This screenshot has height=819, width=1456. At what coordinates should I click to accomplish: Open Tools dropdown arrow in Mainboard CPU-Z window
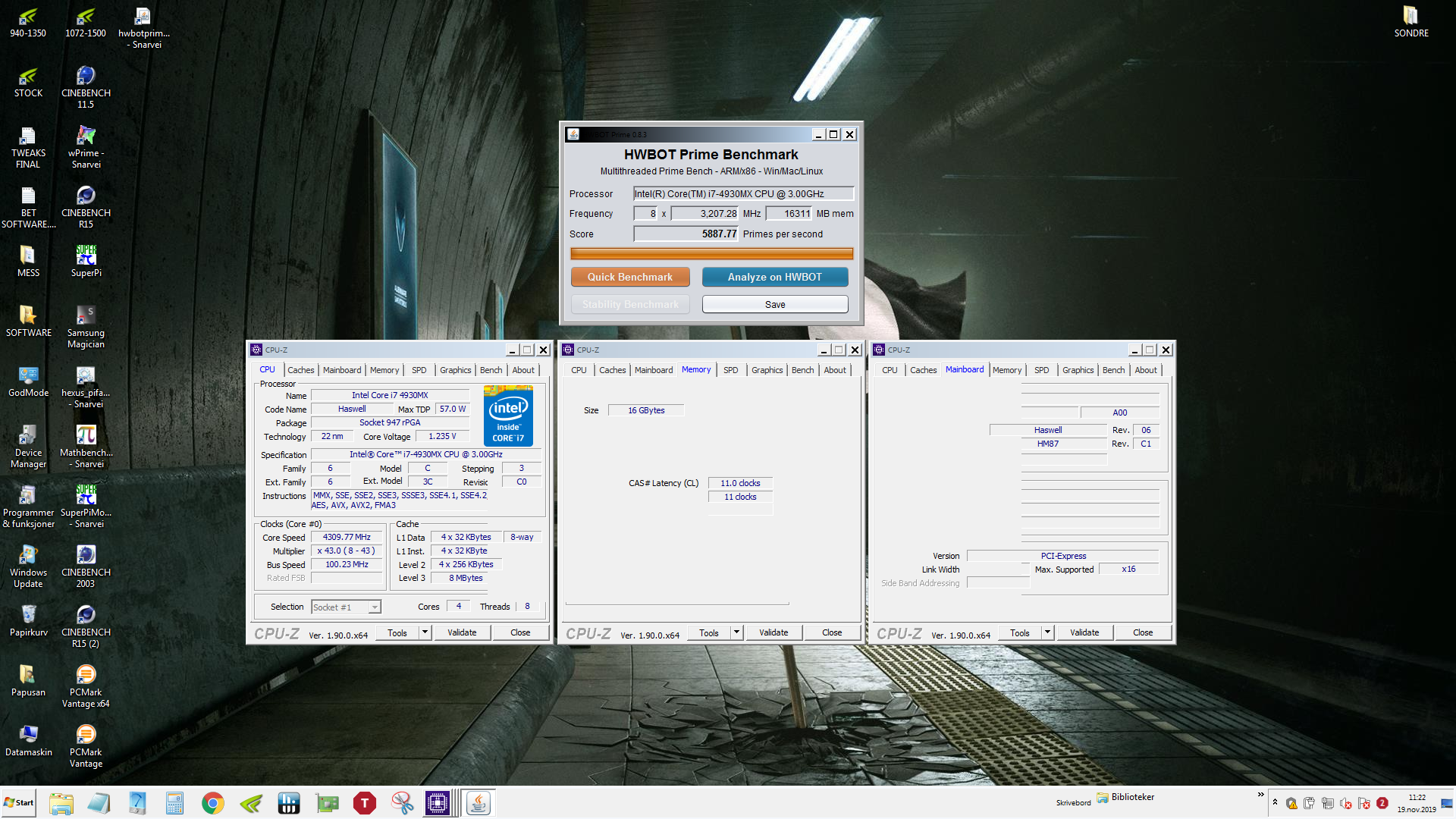[x=1047, y=632]
